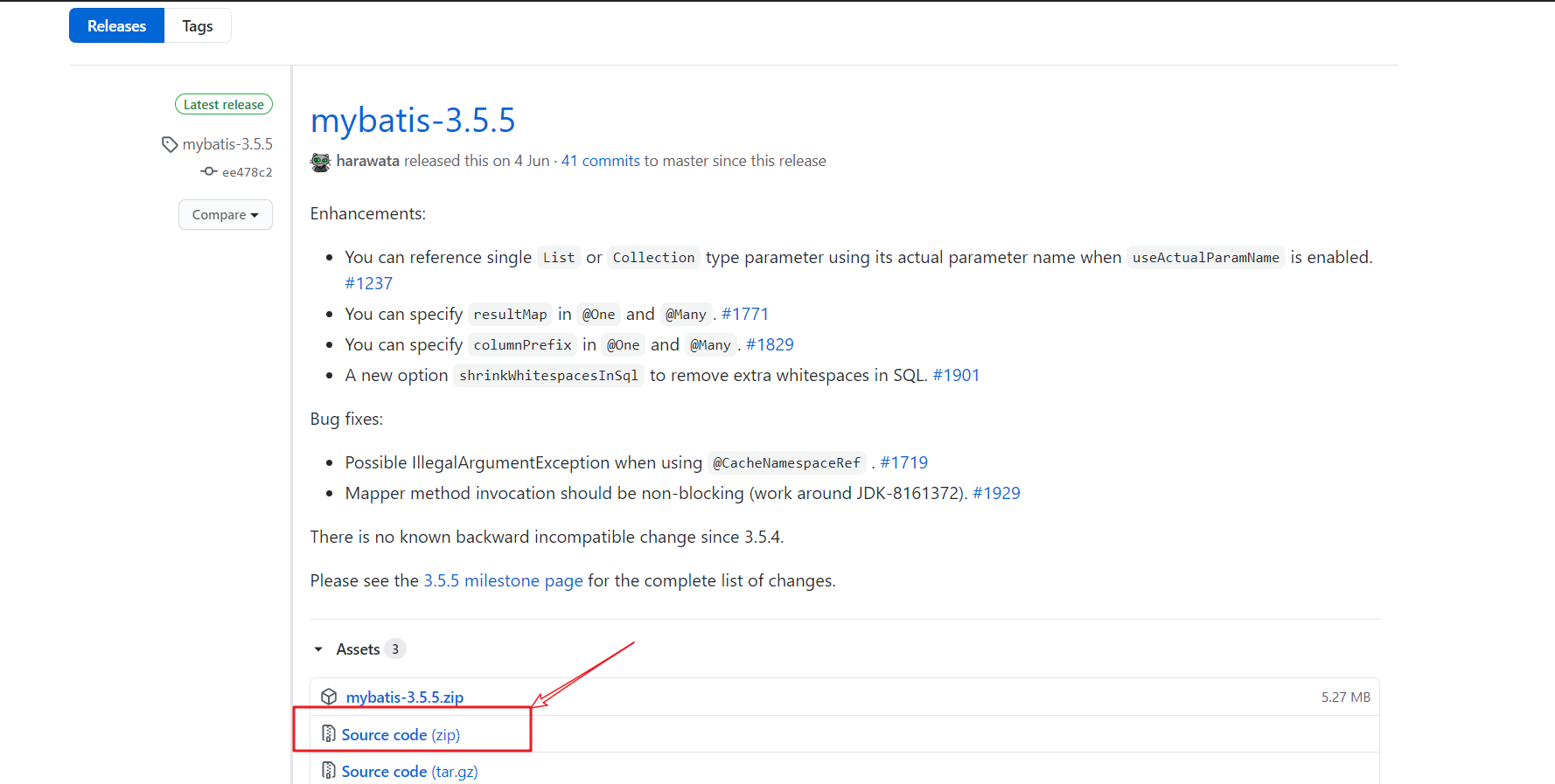
Task: Click the Assets count badge 3
Action: 395,649
